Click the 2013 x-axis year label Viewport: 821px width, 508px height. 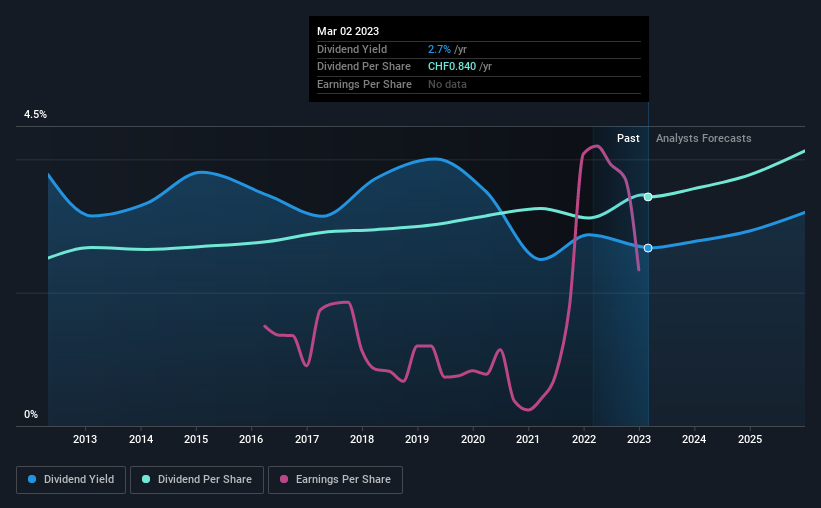click(85, 439)
